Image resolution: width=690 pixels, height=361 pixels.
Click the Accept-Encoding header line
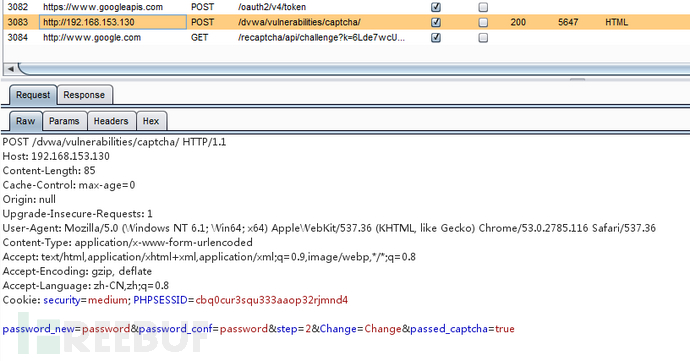click(77, 271)
